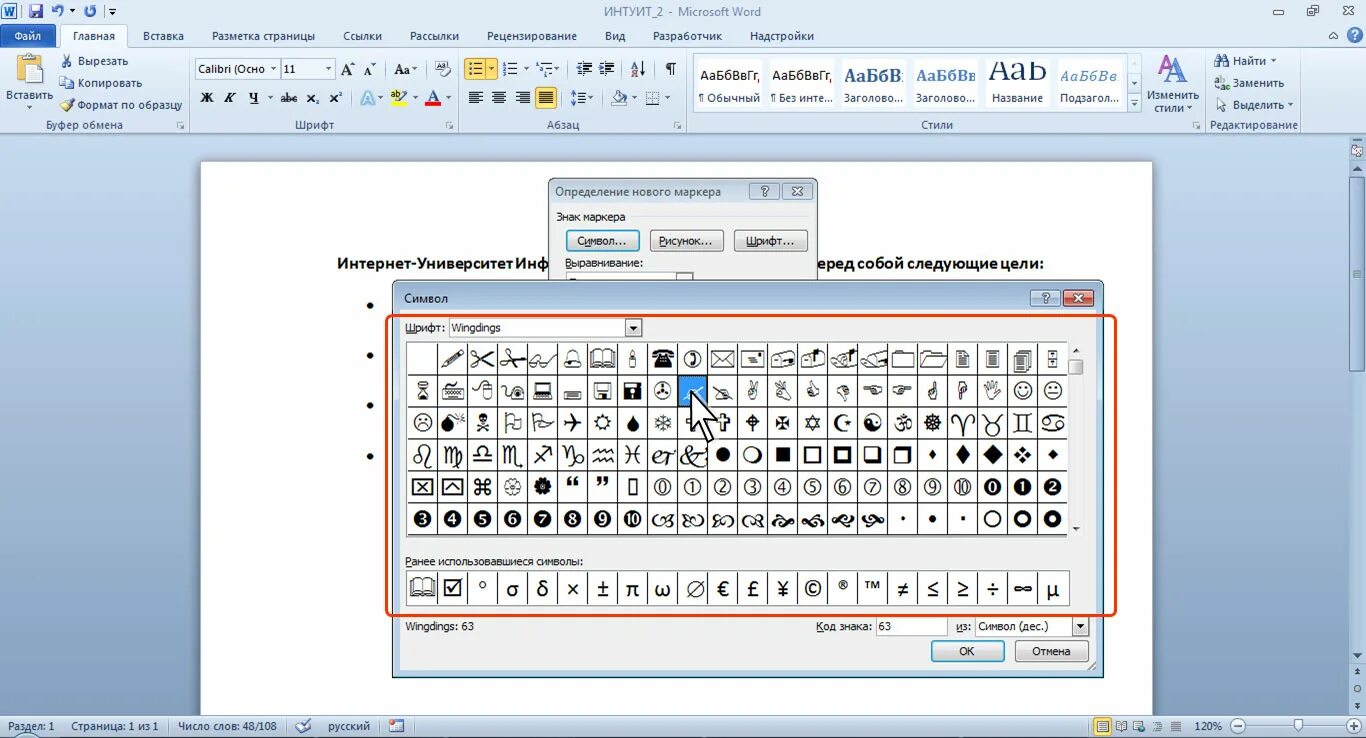Click Заменить in Редактирование group
This screenshot has width=1366, height=738.
coord(1249,83)
